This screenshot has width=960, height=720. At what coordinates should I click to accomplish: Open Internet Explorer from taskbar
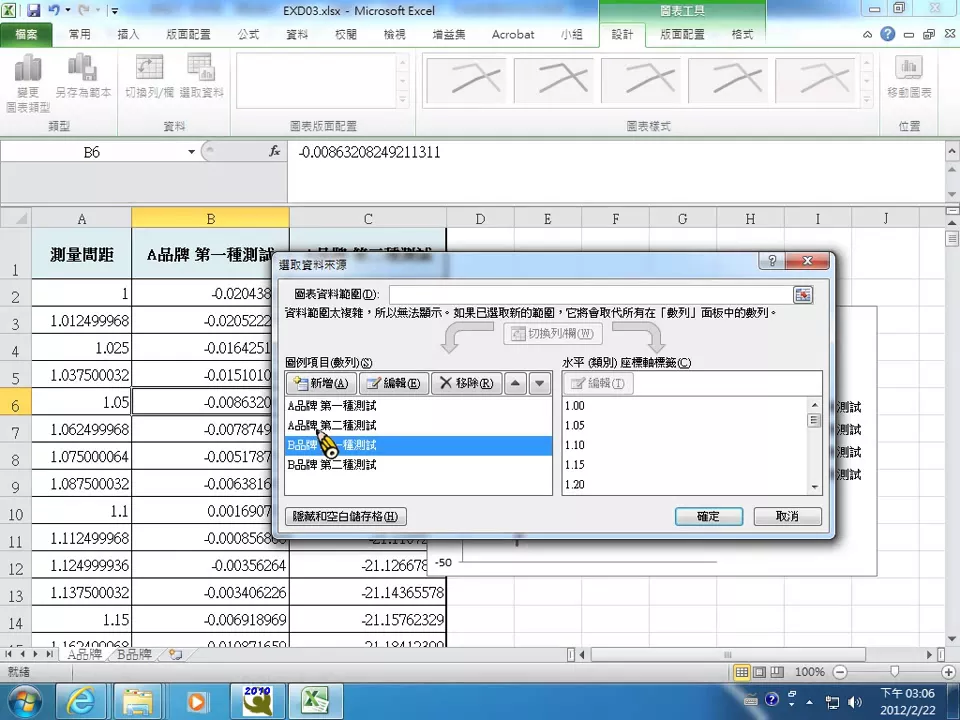81,702
